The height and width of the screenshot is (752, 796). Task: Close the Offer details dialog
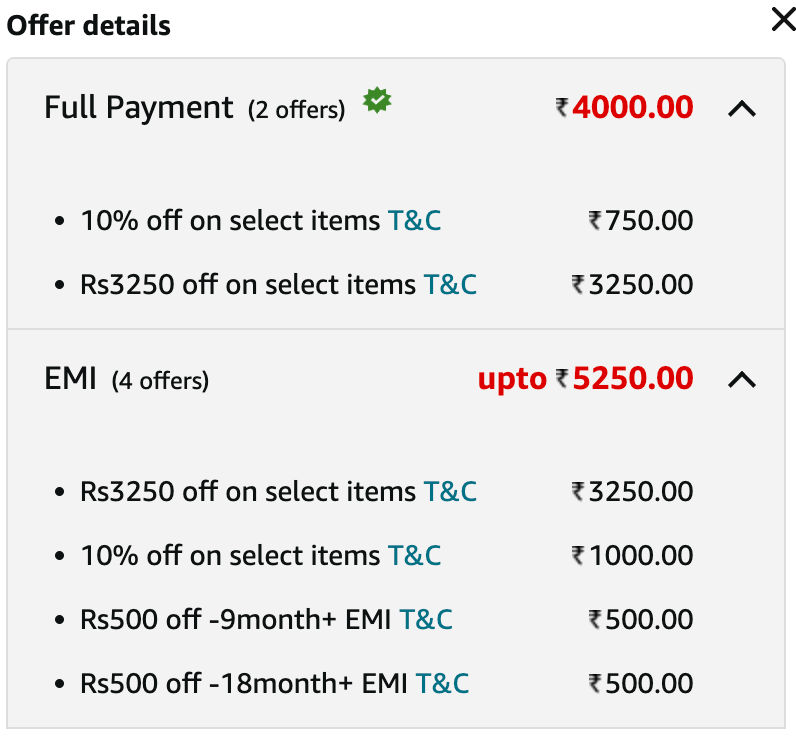783,20
